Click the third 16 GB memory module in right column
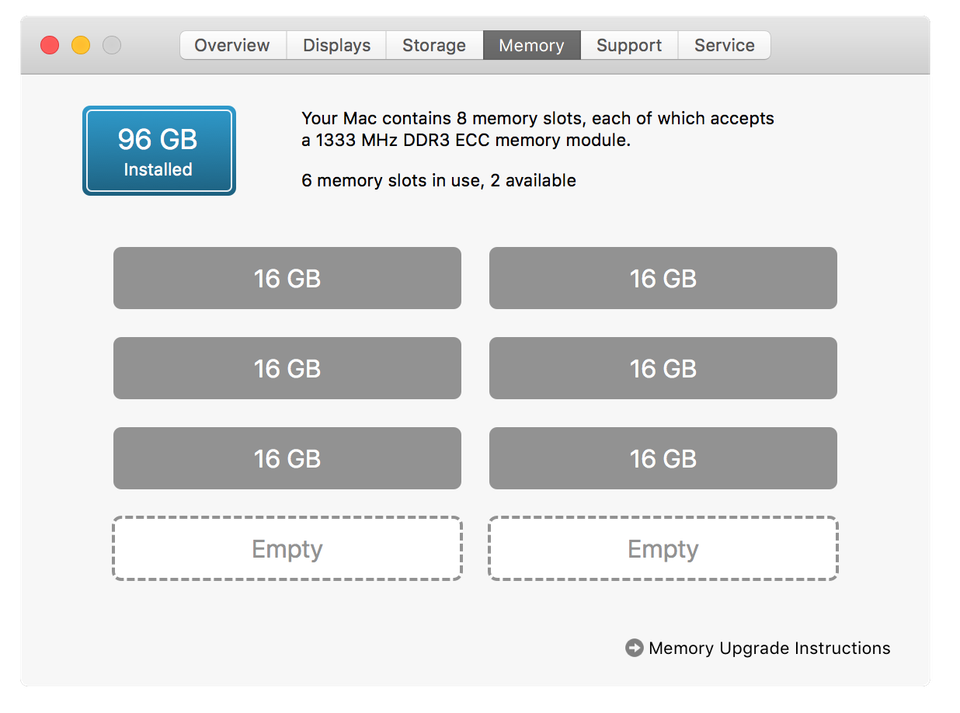960x713 pixels. coord(663,458)
